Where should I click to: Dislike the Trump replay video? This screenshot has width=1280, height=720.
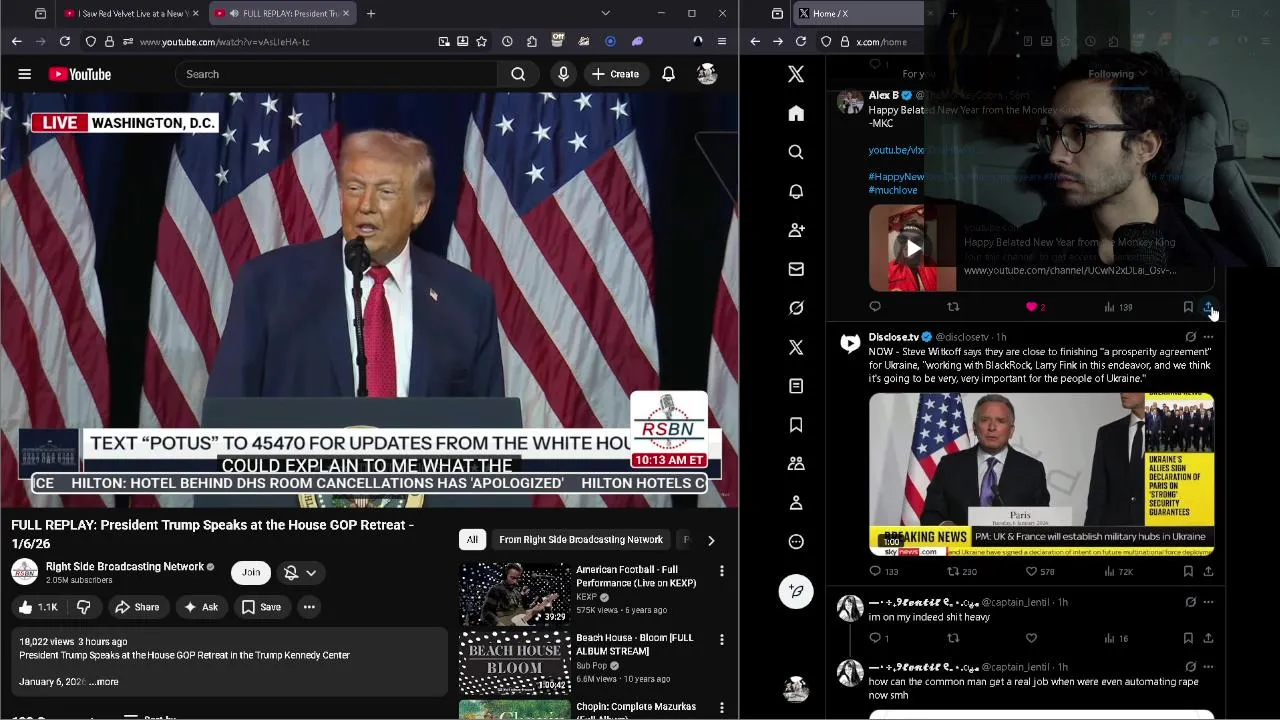pyautogui.click(x=84, y=607)
